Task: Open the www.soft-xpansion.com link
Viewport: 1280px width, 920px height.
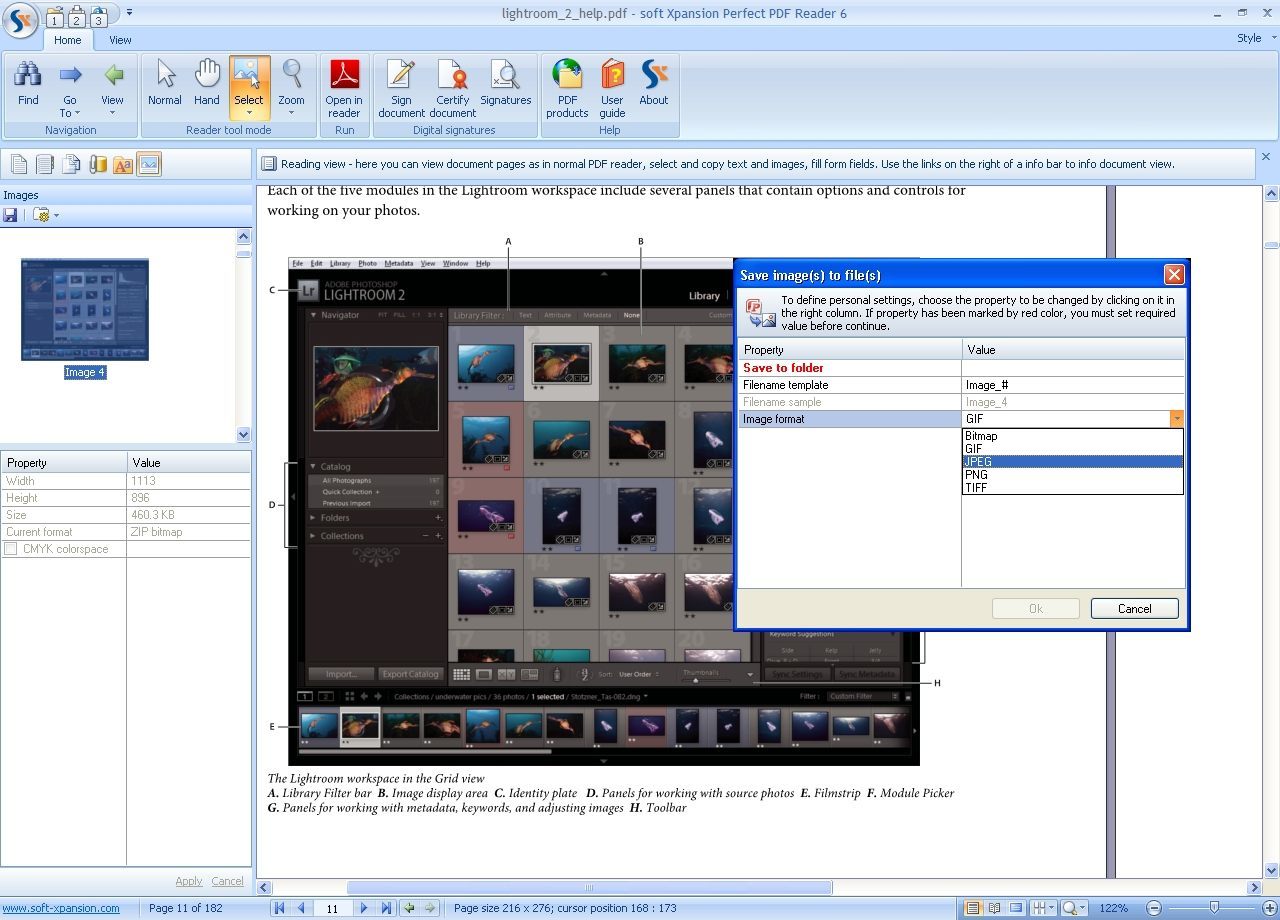Action: pos(61,908)
